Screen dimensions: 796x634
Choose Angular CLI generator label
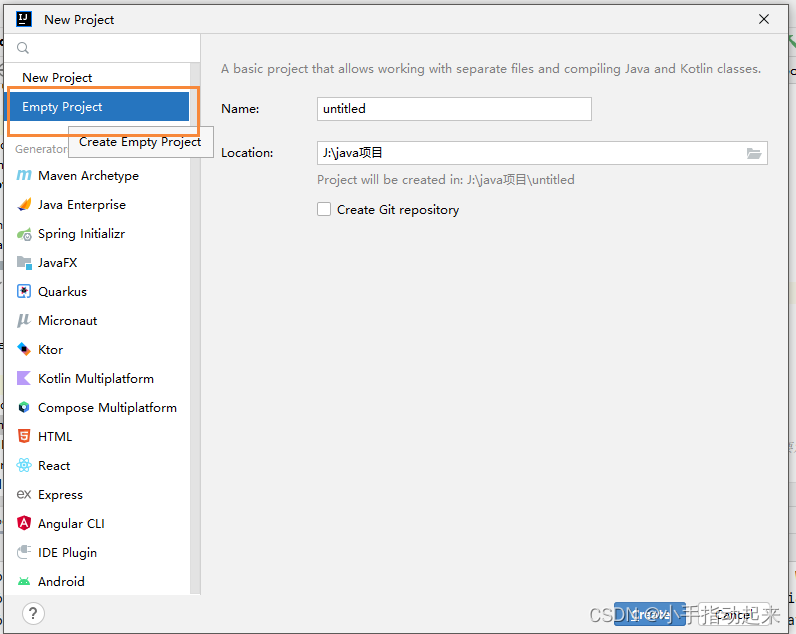(x=71, y=524)
